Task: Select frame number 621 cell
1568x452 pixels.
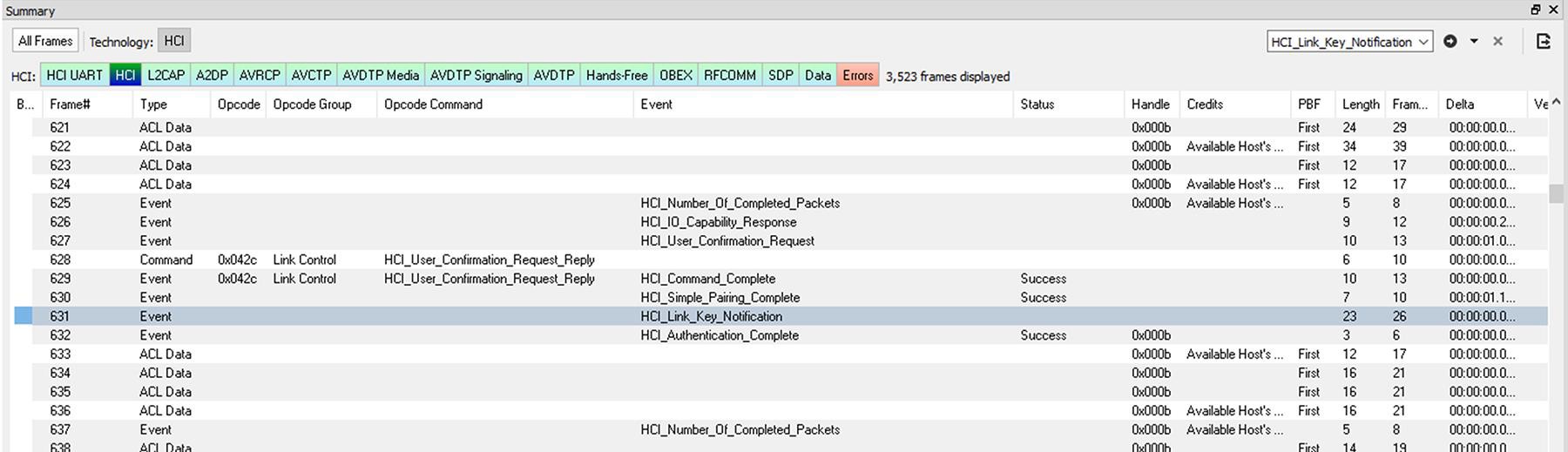Action: click(59, 127)
